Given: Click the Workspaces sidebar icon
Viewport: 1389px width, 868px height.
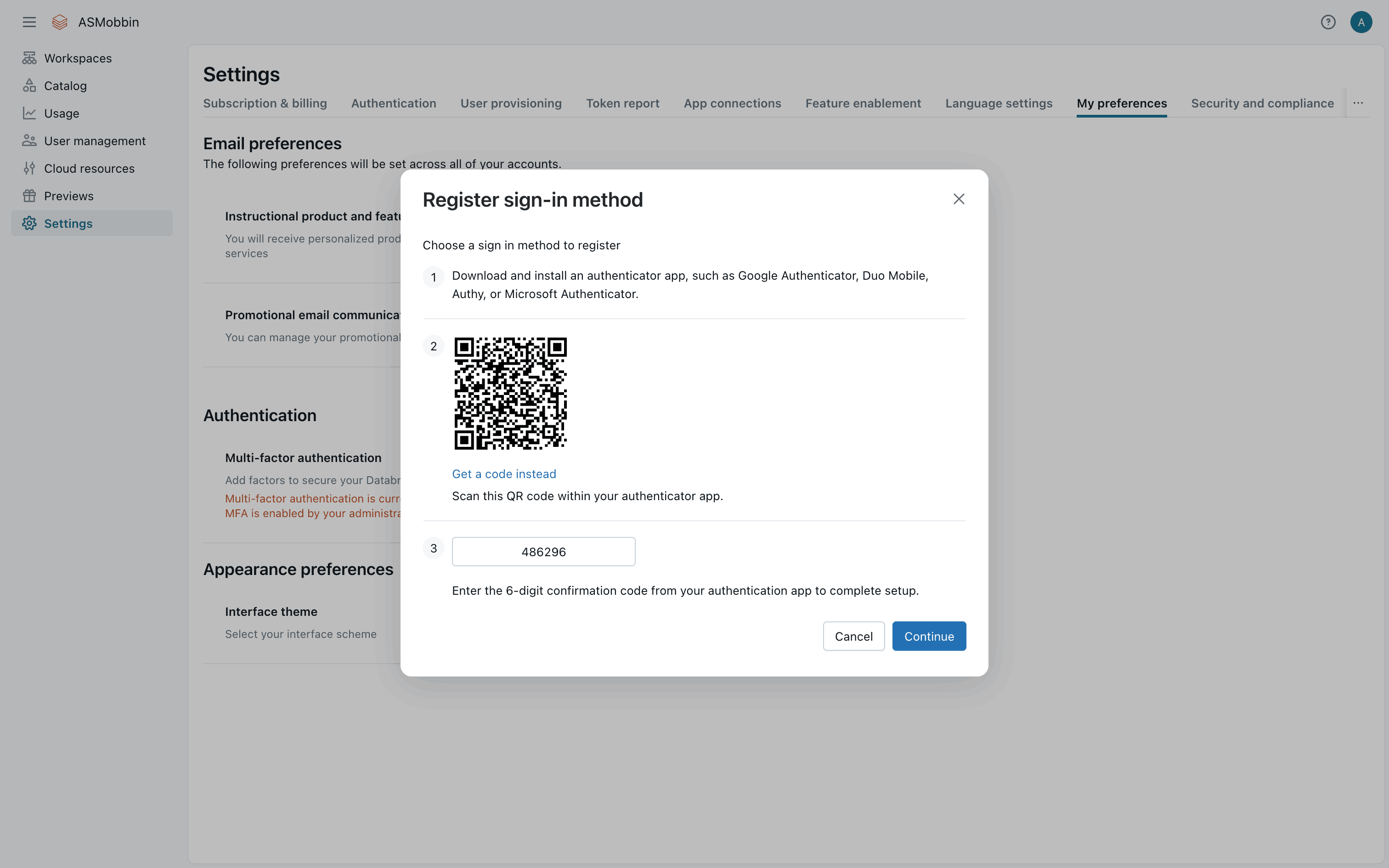Looking at the screenshot, I should click(29, 58).
